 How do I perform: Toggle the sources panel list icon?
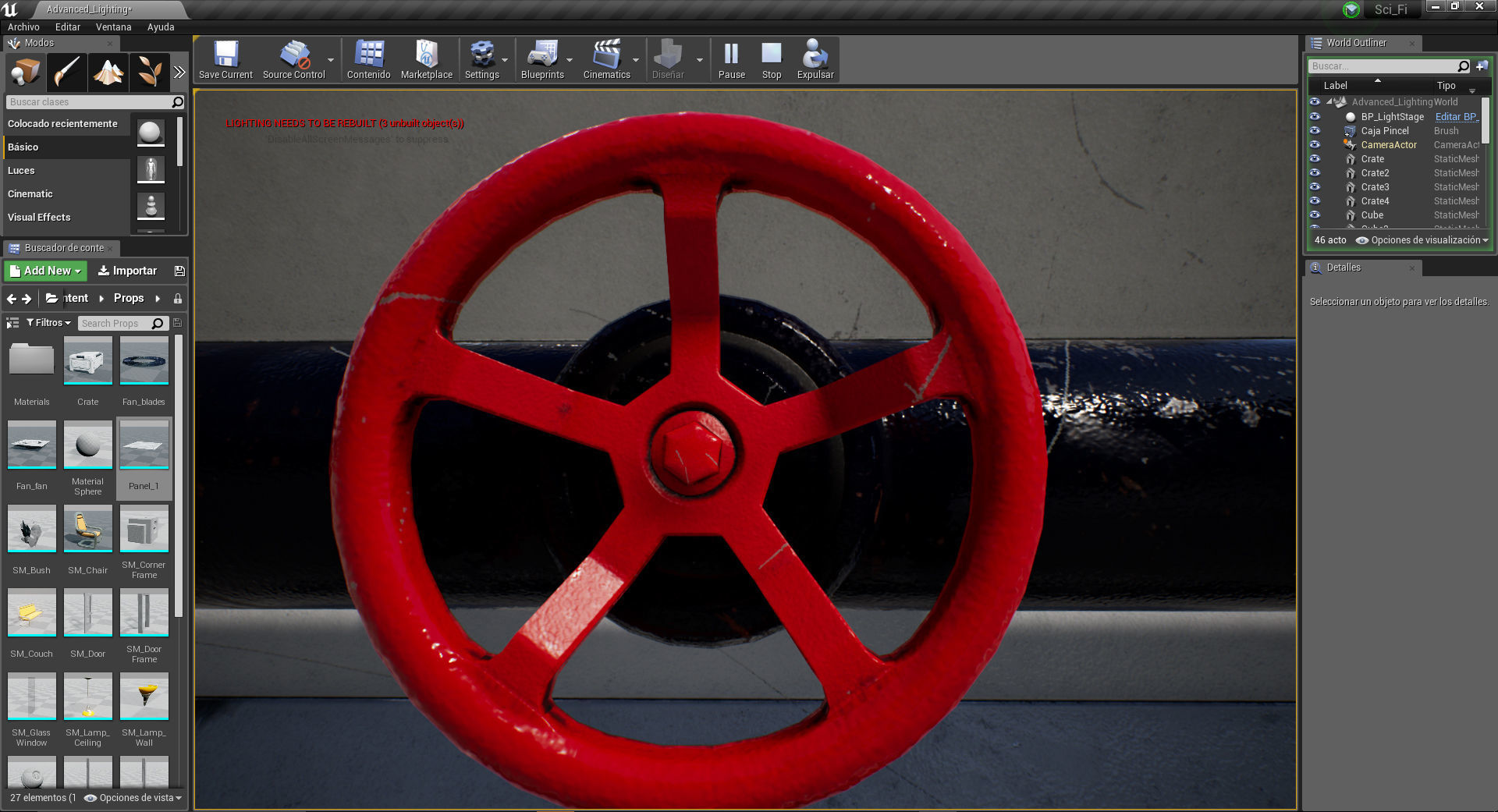click(12, 323)
